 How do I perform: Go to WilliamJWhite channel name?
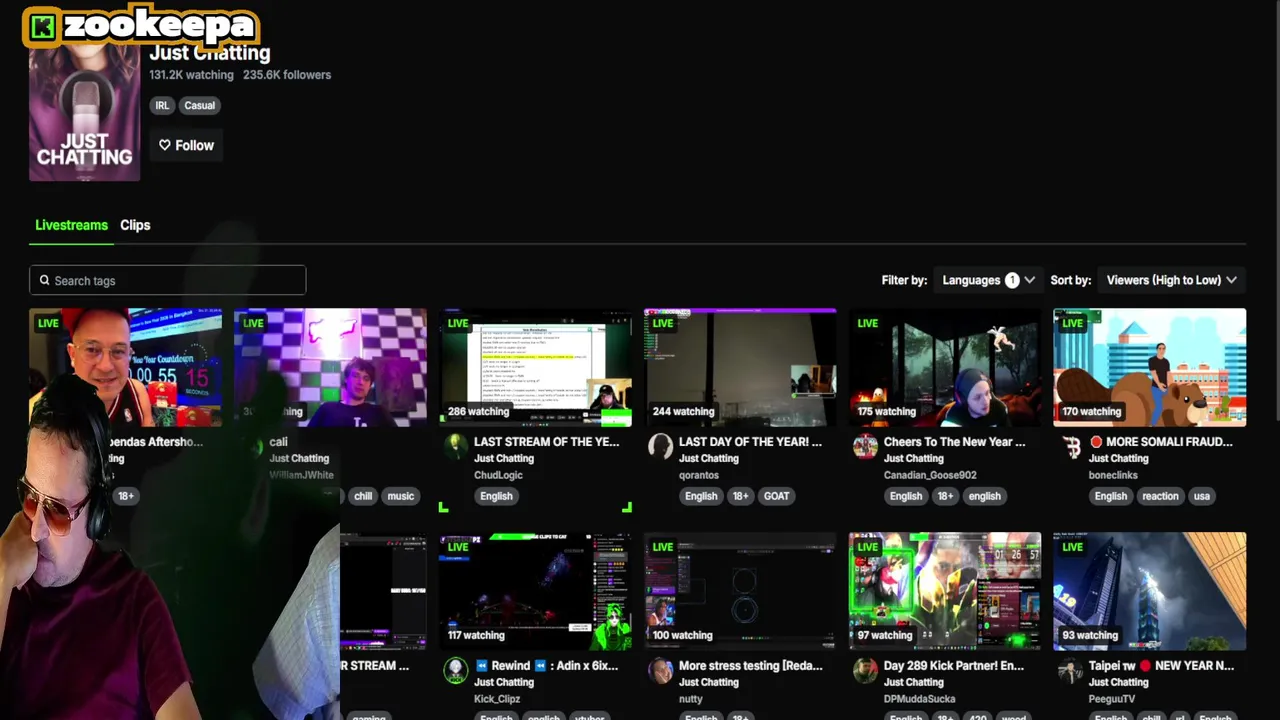click(301, 475)
